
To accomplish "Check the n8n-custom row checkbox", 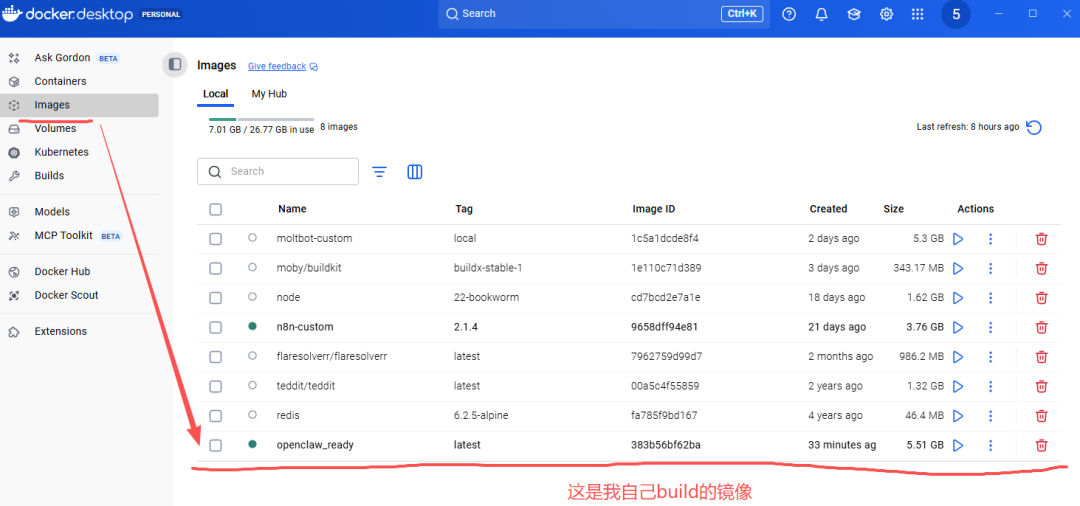I will click(216, 328).
